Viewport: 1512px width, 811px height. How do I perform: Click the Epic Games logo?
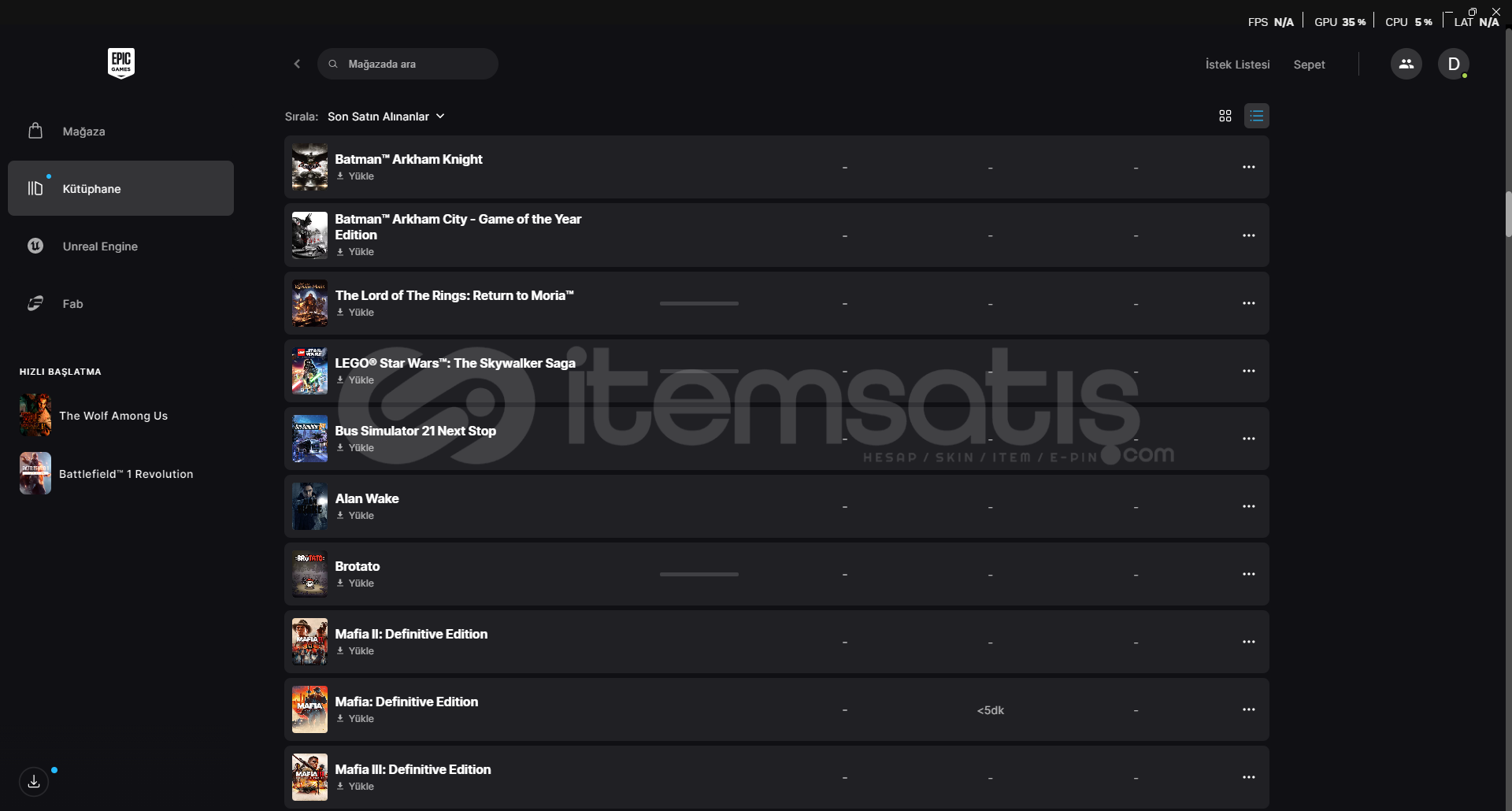click(x=120, y=63)
